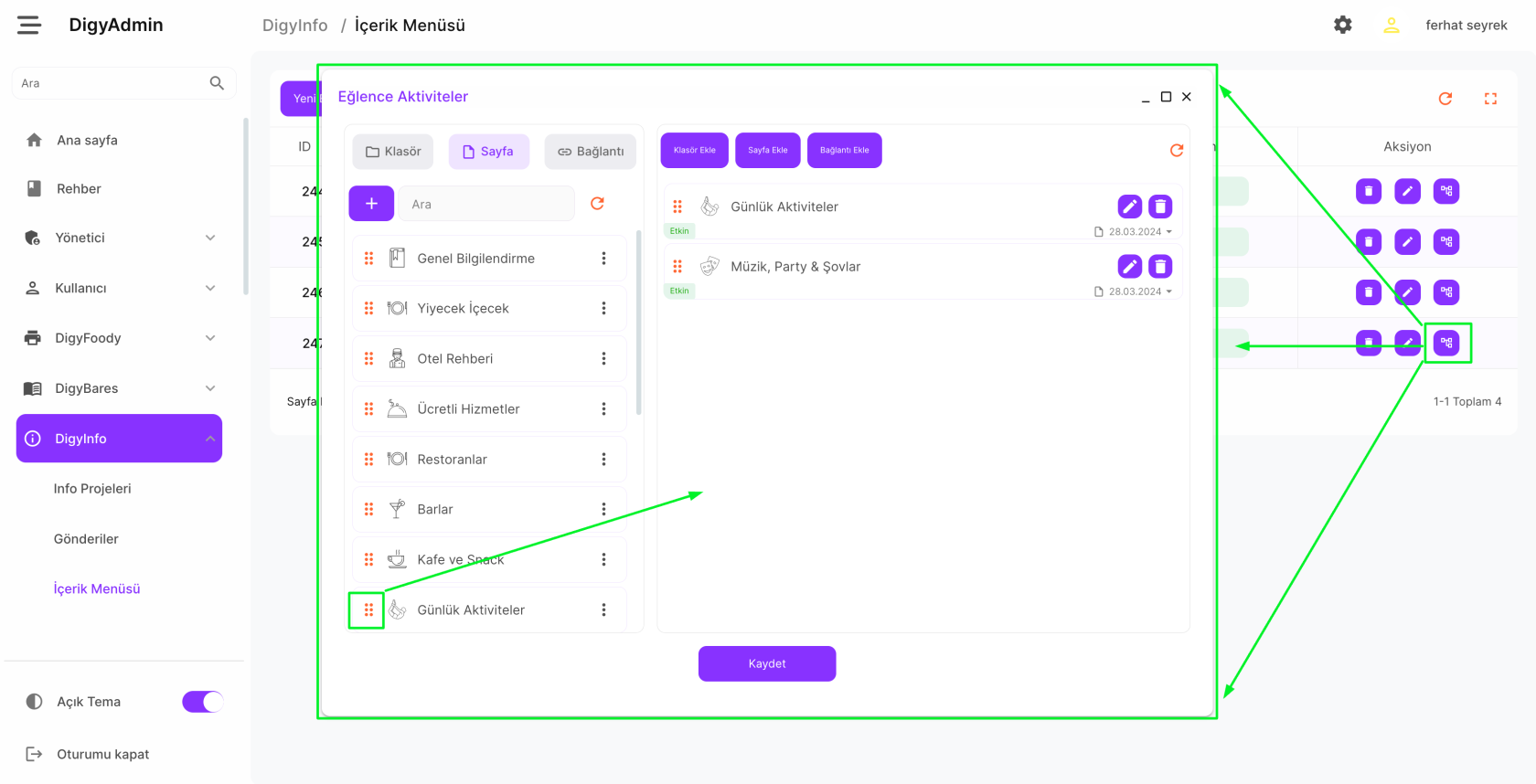The height and width of the screenshot is (784, 1536).
Task: Delete the Müzik, Party & Şovlar entry
Action: click(1160, 267)
